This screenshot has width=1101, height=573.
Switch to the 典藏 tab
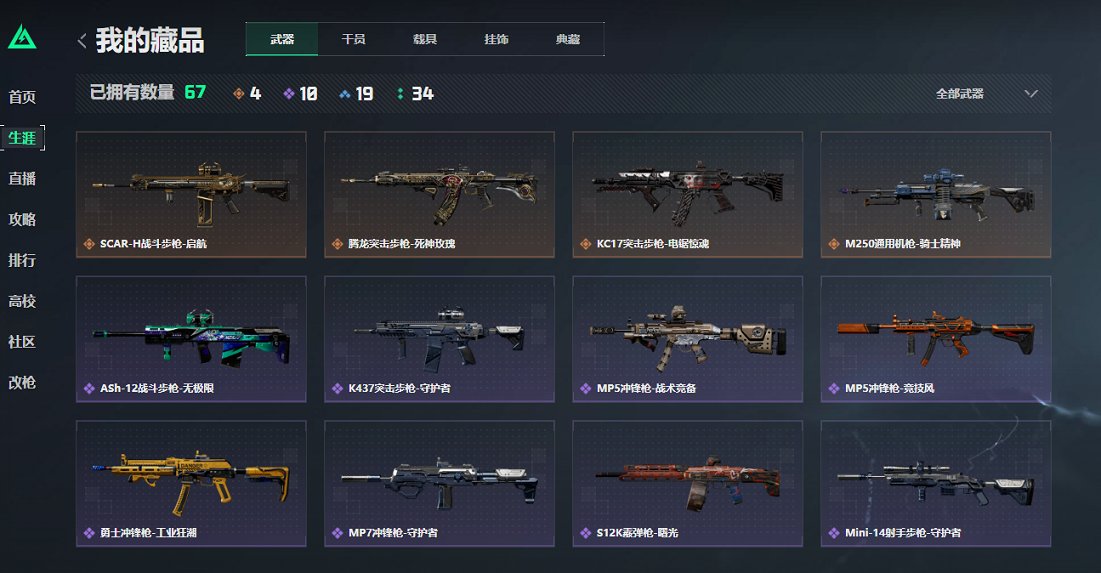coord(568,39)
